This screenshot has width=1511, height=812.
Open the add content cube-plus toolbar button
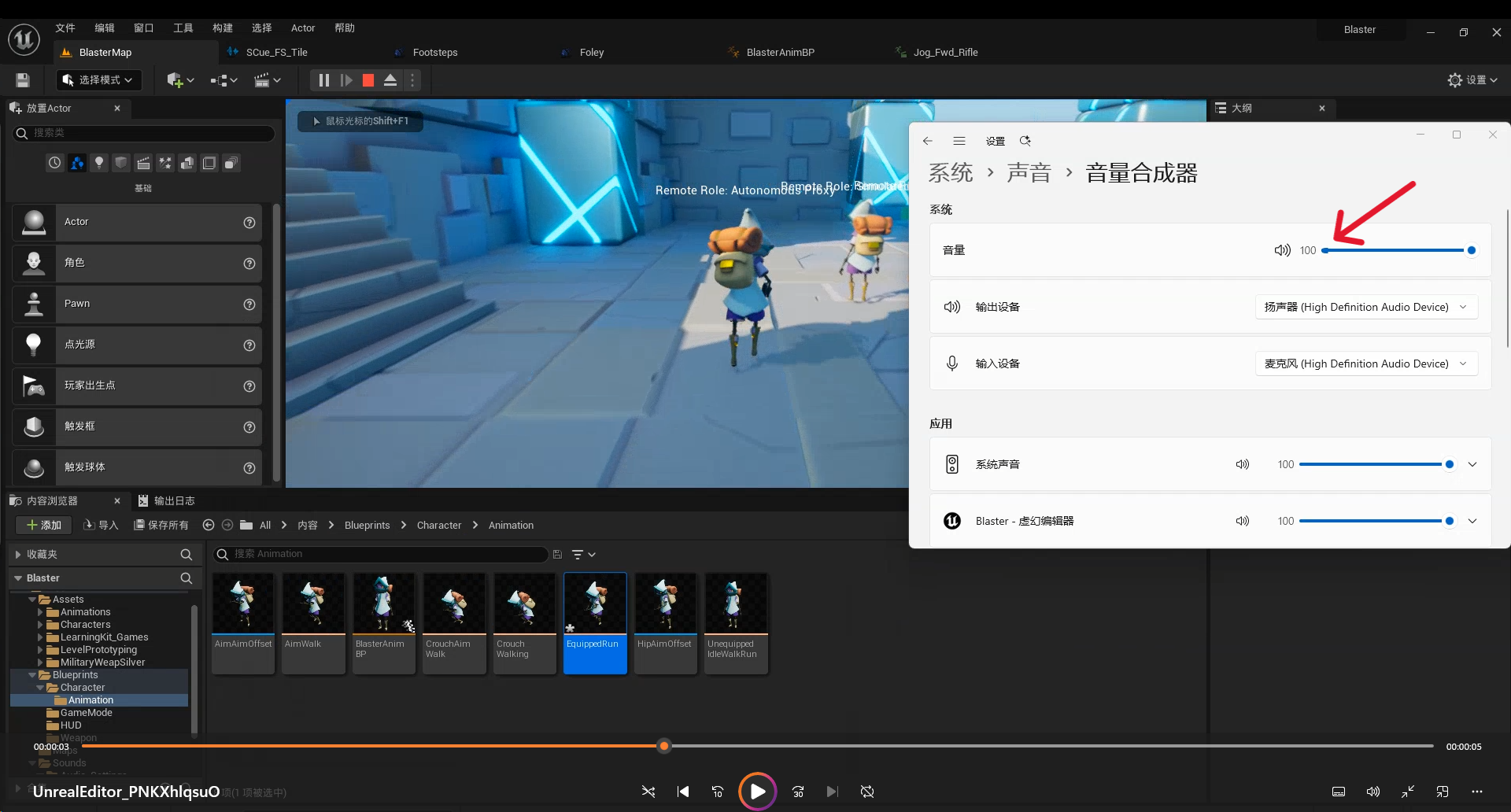(x=179, y=80)
